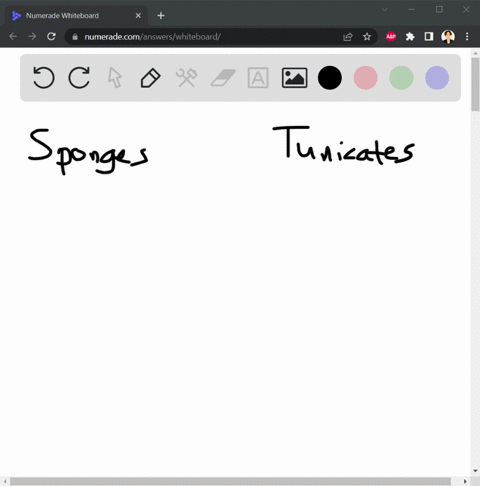The width and height of the screenshot is (480, 486).
Task: Click the vertical scrollbar down arrow
Action: (x=475, y=471)
